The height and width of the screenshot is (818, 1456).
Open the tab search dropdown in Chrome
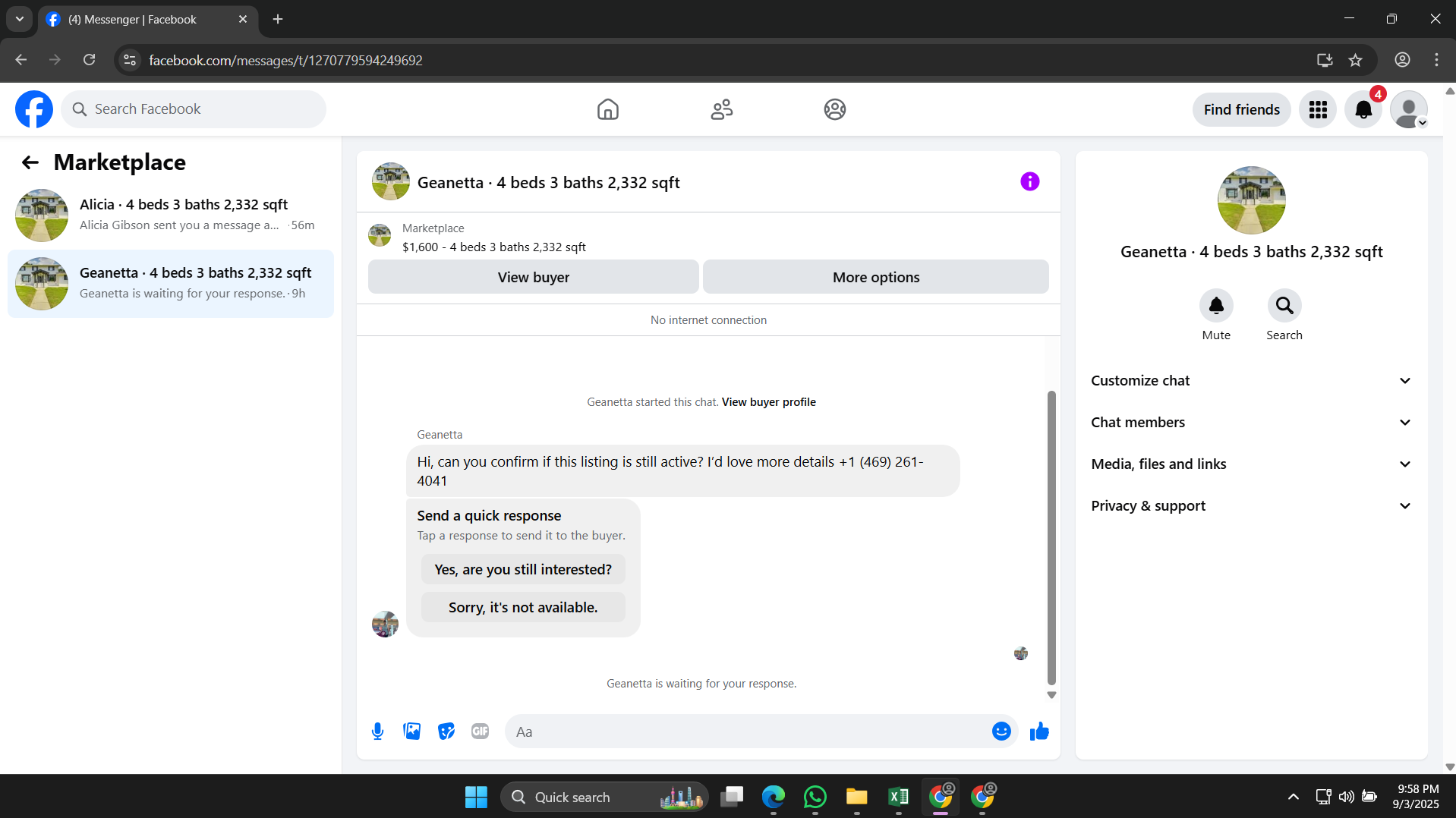coord(20,19)
